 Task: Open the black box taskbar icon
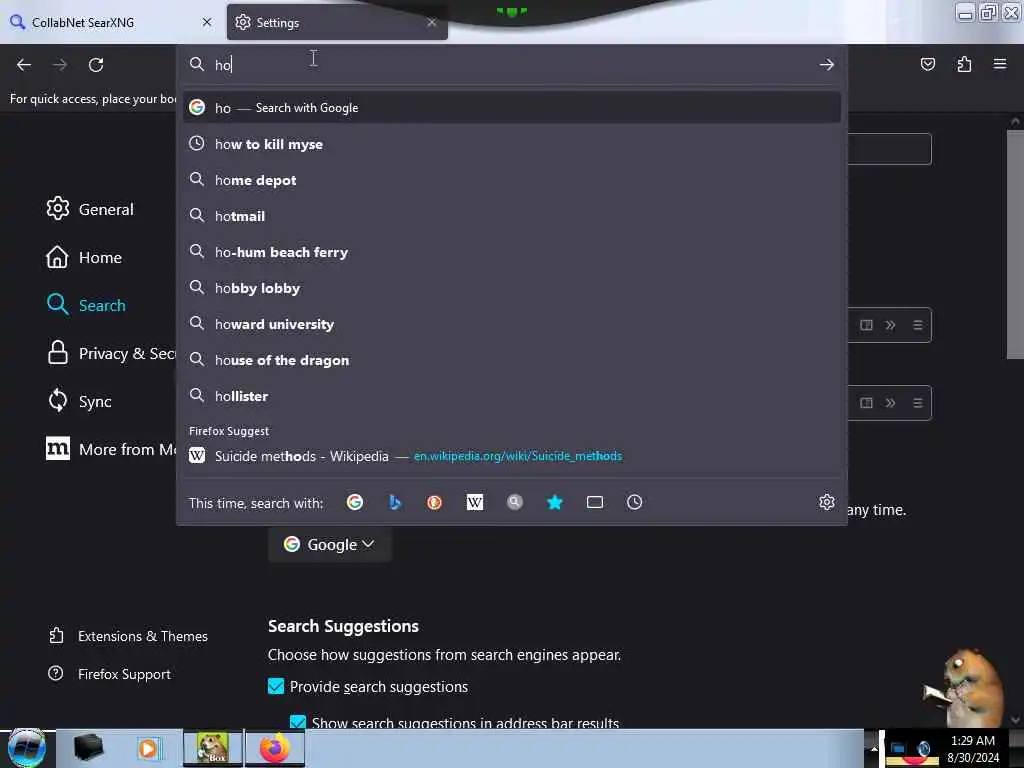click(88, 748)
